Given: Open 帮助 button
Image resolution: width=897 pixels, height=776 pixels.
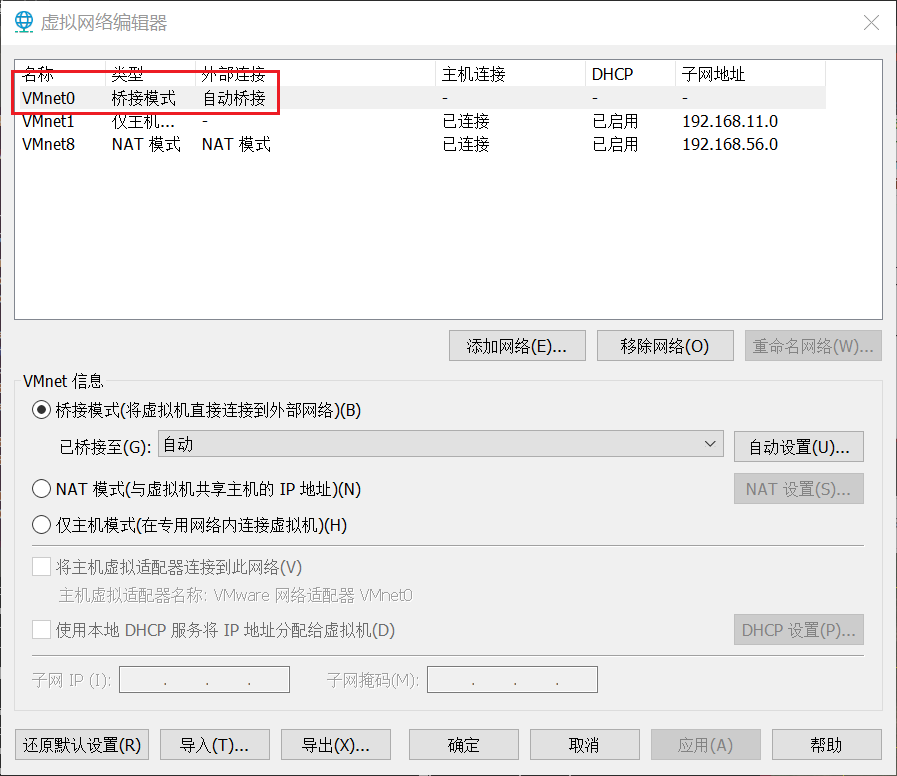Looking at the screenshot, I should (826, 745).
